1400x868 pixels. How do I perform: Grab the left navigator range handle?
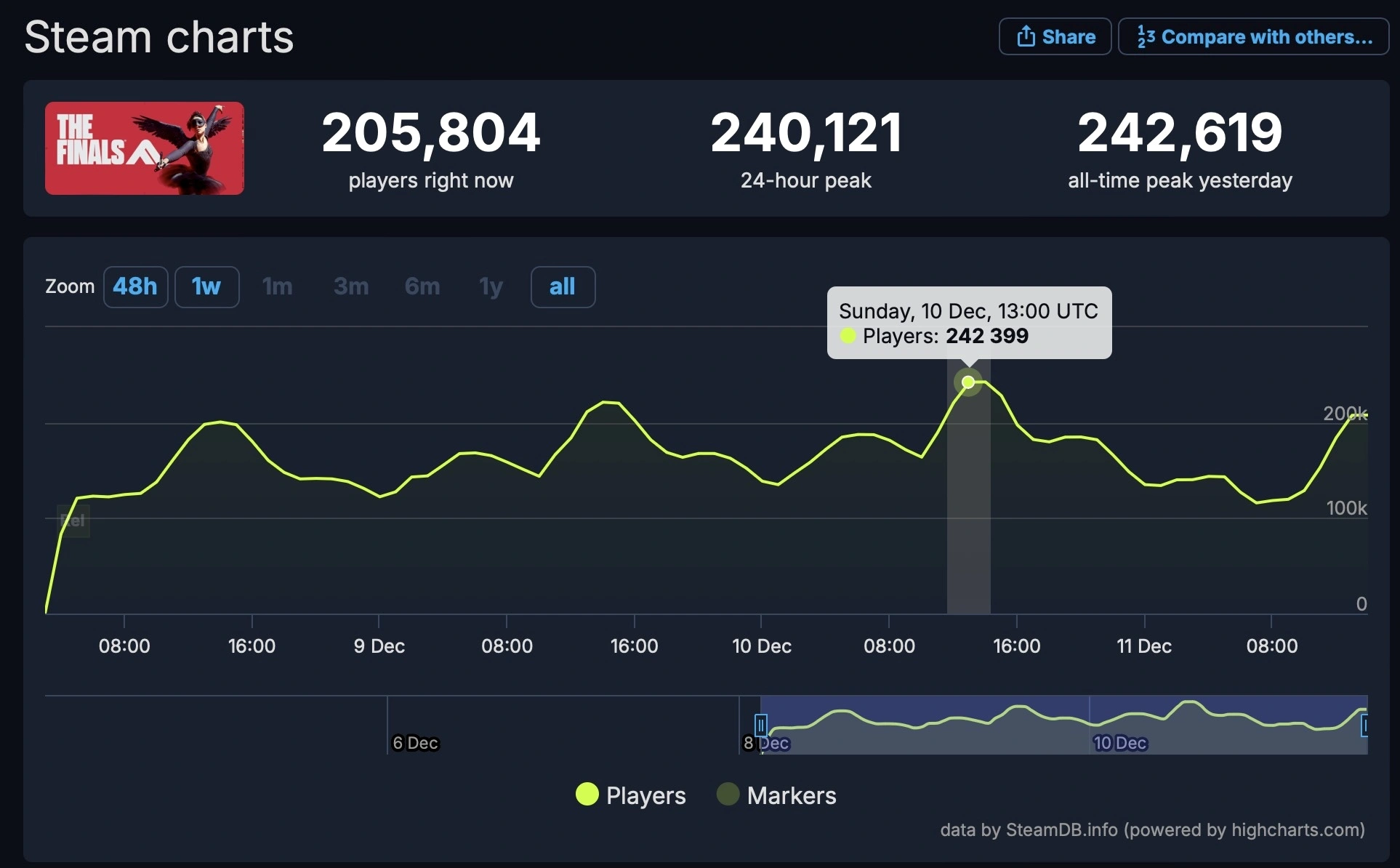tap(760, 725)
